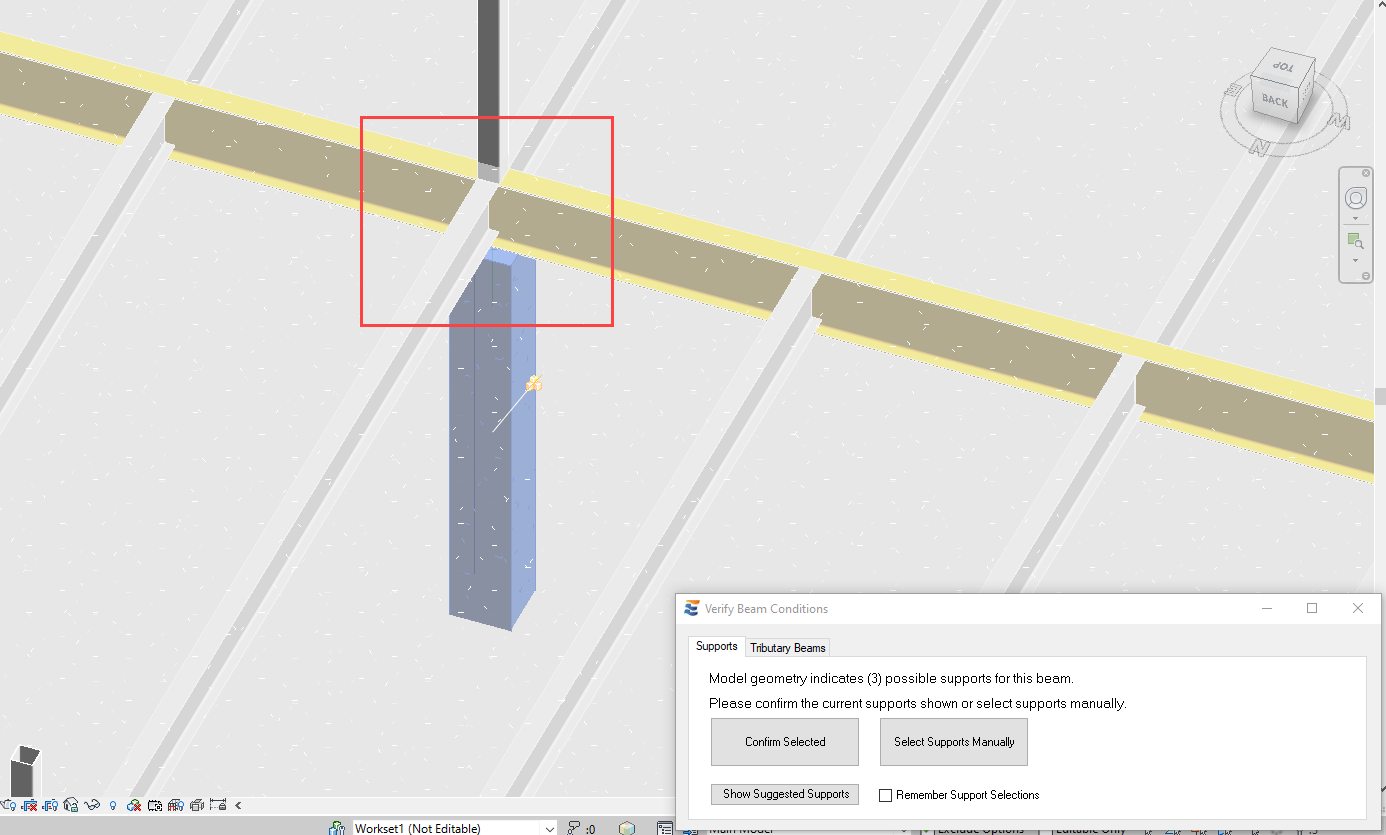Toggle Reveal Hidden Elements light bulb
The image size is (1386, 835).
(113, 805)
